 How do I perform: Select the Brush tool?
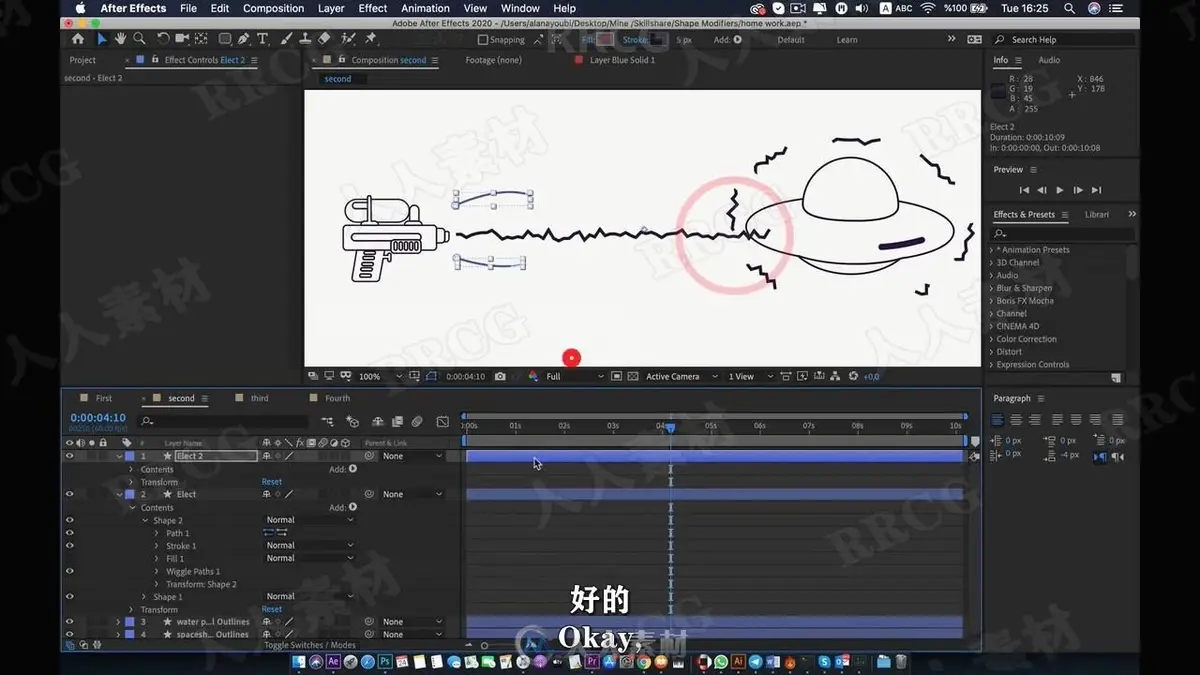(x=286, y=39)
